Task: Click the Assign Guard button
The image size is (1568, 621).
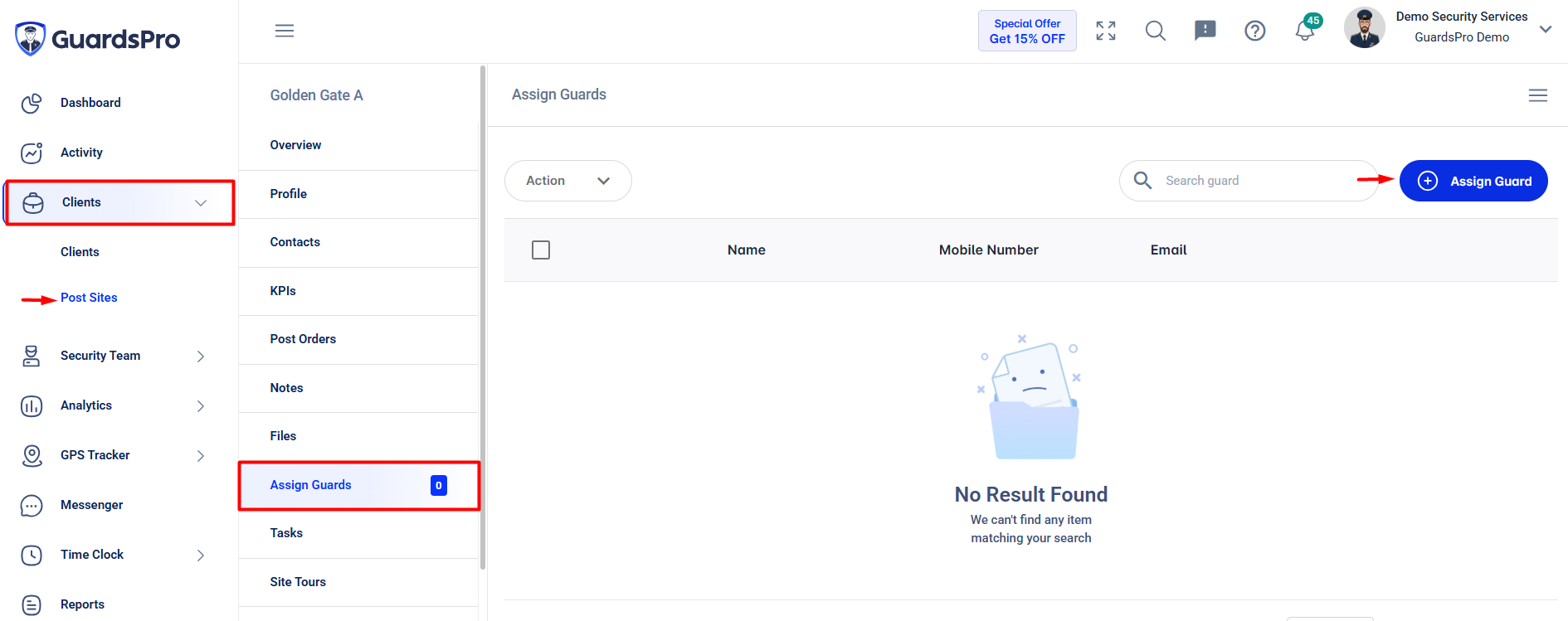Action: click(1473, 181)
